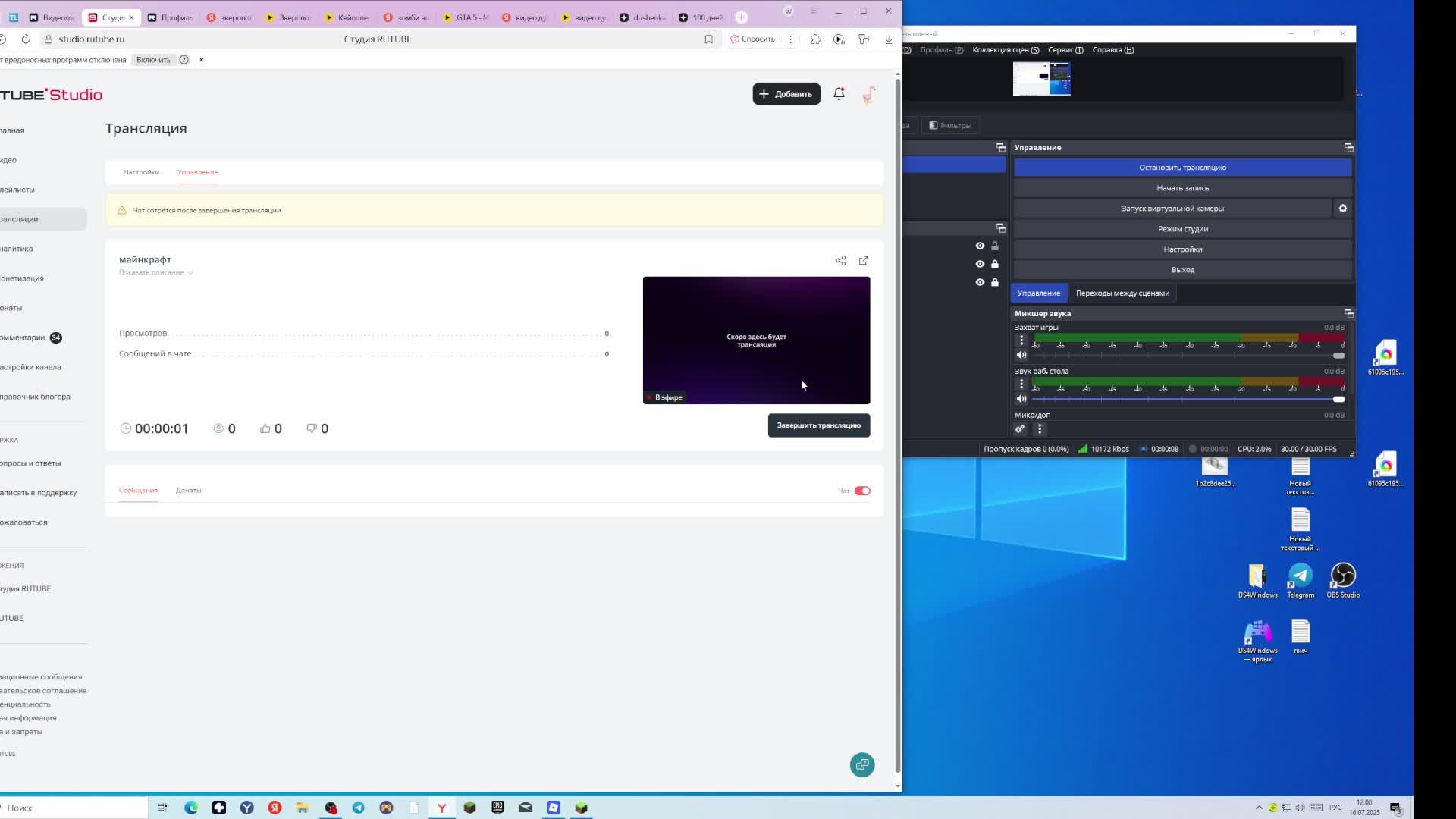Image resolution: width=1456 pixels, height=819 pixels.
Task: Open Звук раб. стола three-dot menu
Action: [1021, 384]
